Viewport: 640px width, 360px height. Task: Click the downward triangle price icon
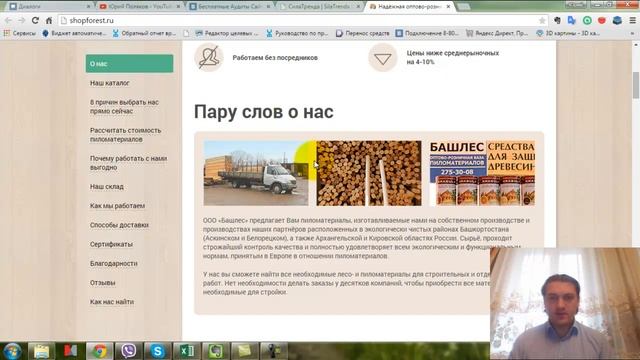[382, 58]
